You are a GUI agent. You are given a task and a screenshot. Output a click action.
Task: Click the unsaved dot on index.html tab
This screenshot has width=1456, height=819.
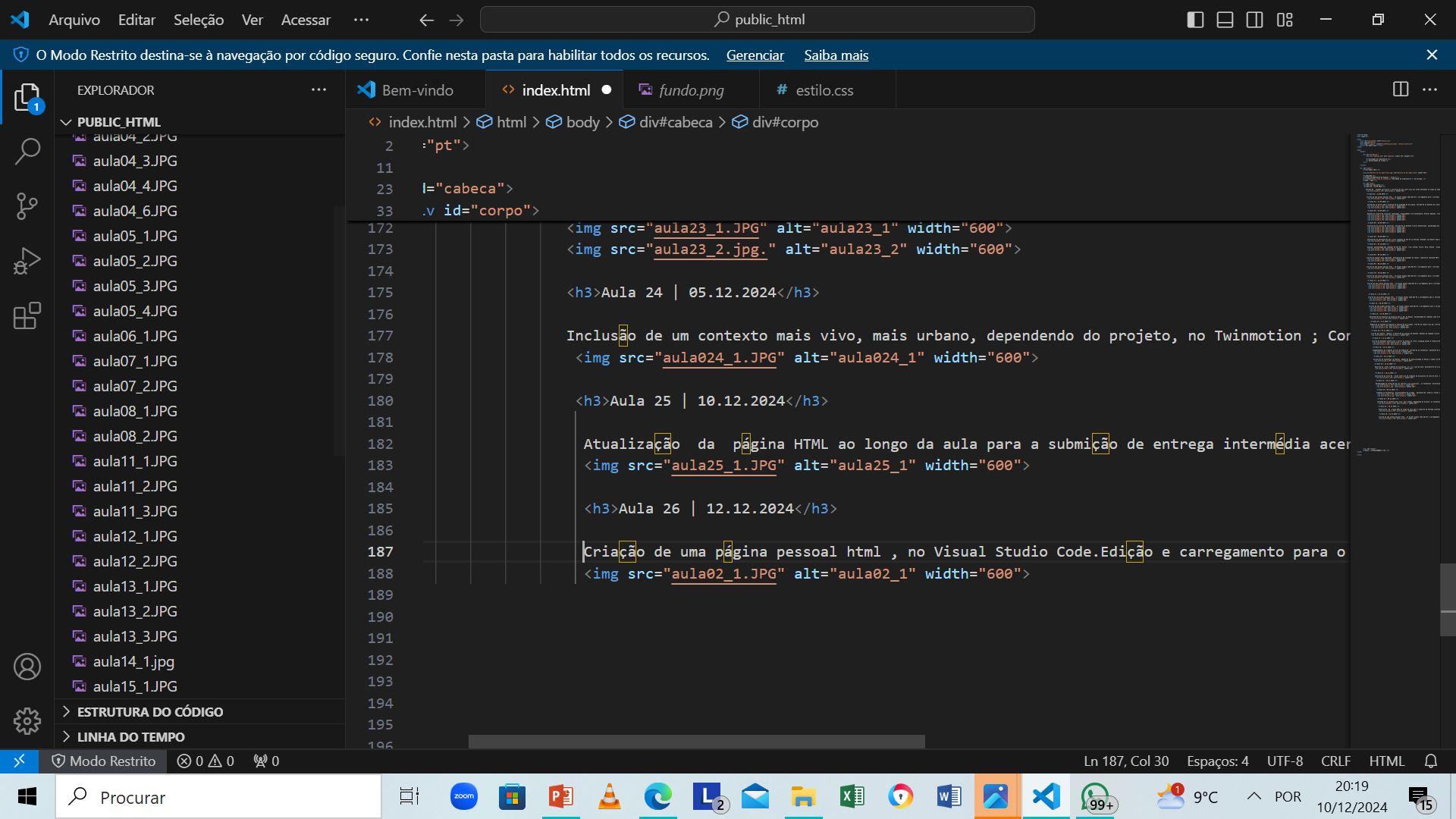click(606, 89)
